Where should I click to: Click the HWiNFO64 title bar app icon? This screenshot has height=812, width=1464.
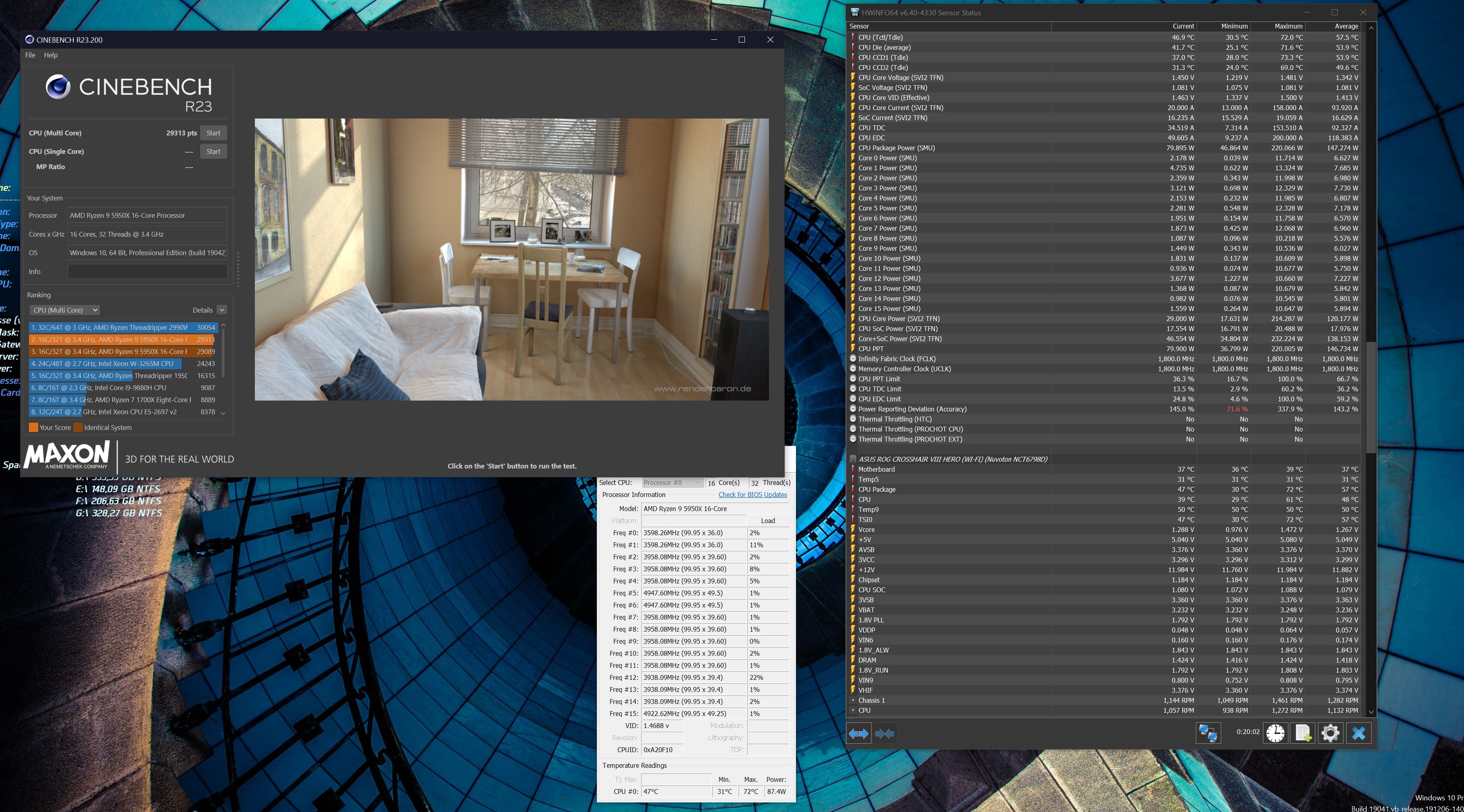coord(854,12)
